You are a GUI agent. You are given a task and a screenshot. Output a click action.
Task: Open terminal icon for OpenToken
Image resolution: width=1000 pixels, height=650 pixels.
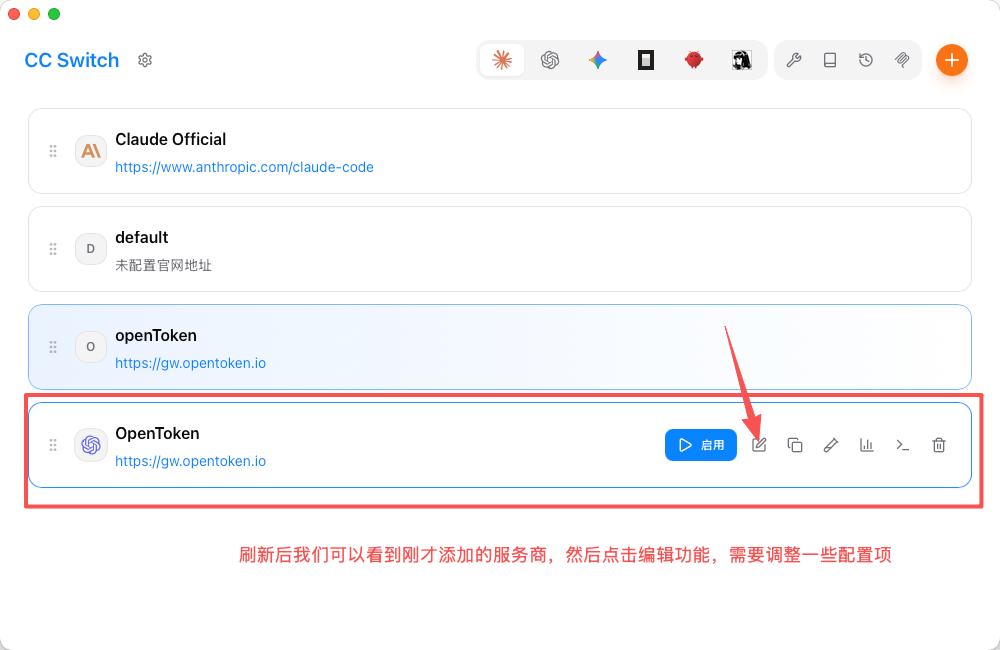902,445
